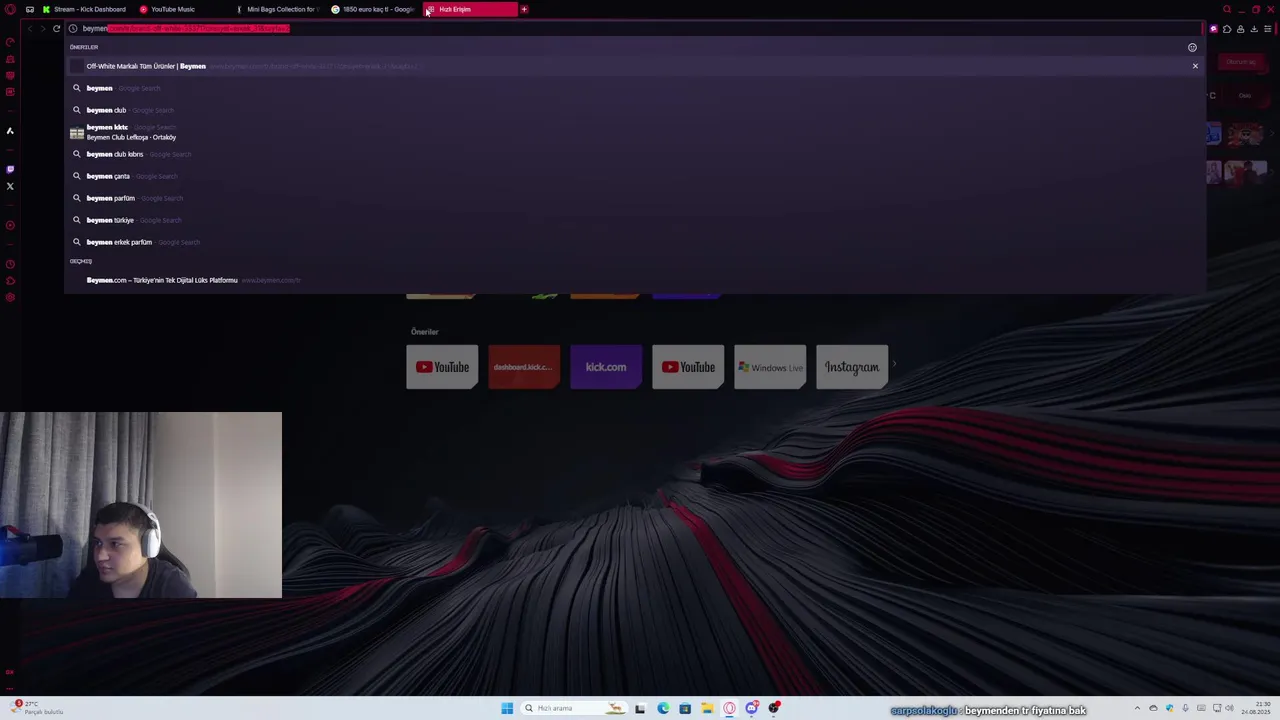Go back with the back arrow
The width and height of the screenshot is (1280, 720).
coord(29,28)
